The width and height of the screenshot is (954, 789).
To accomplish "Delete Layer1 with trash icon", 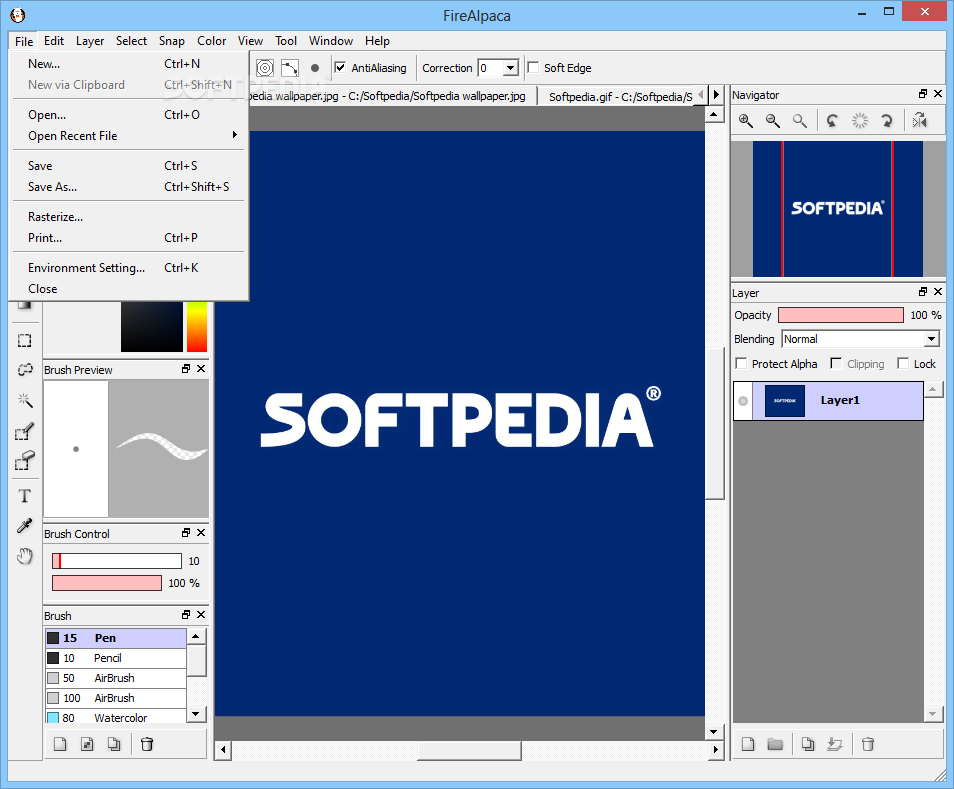I will click(x=868, y=744).
